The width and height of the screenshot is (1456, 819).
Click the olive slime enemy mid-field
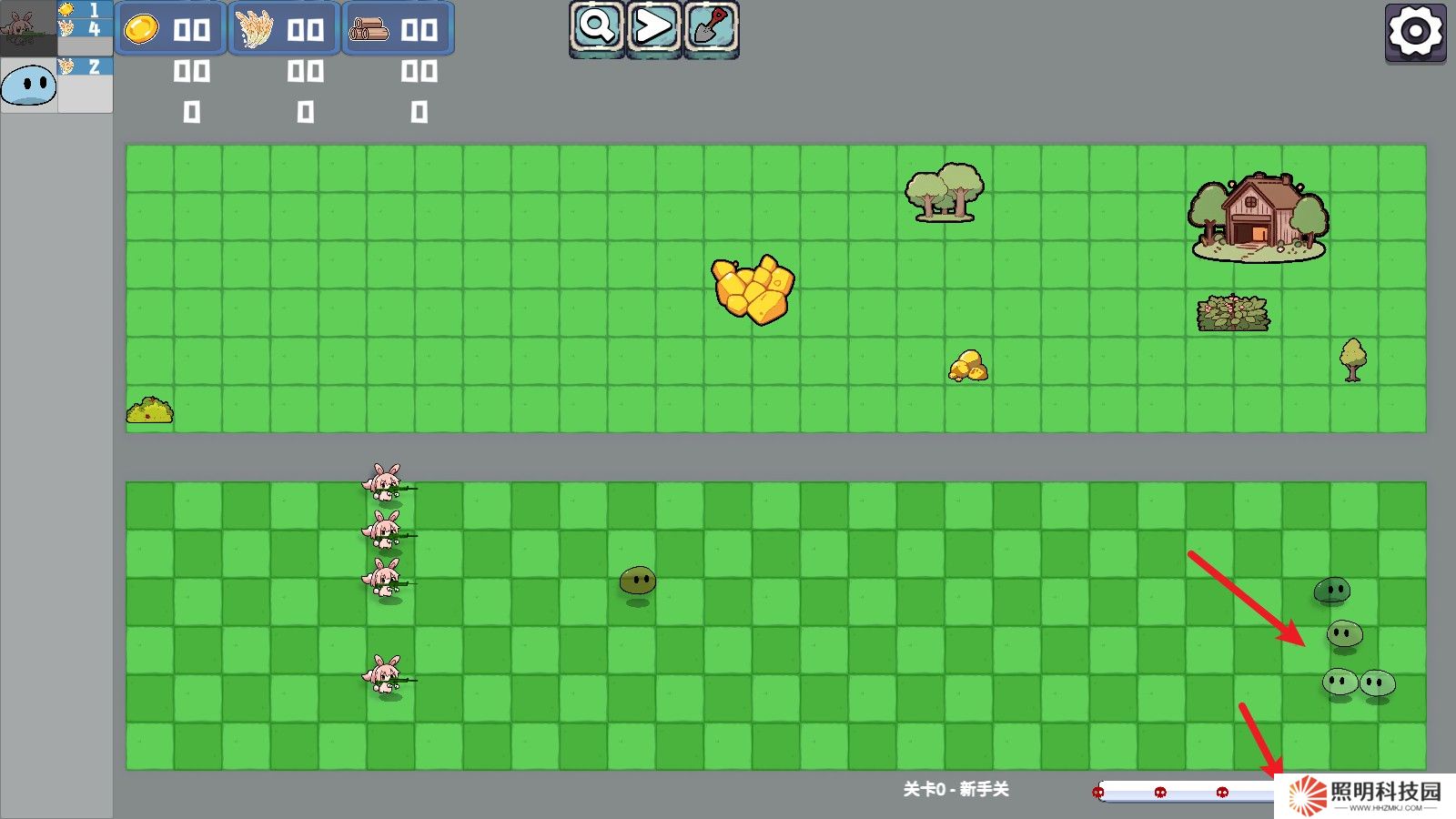637,581
